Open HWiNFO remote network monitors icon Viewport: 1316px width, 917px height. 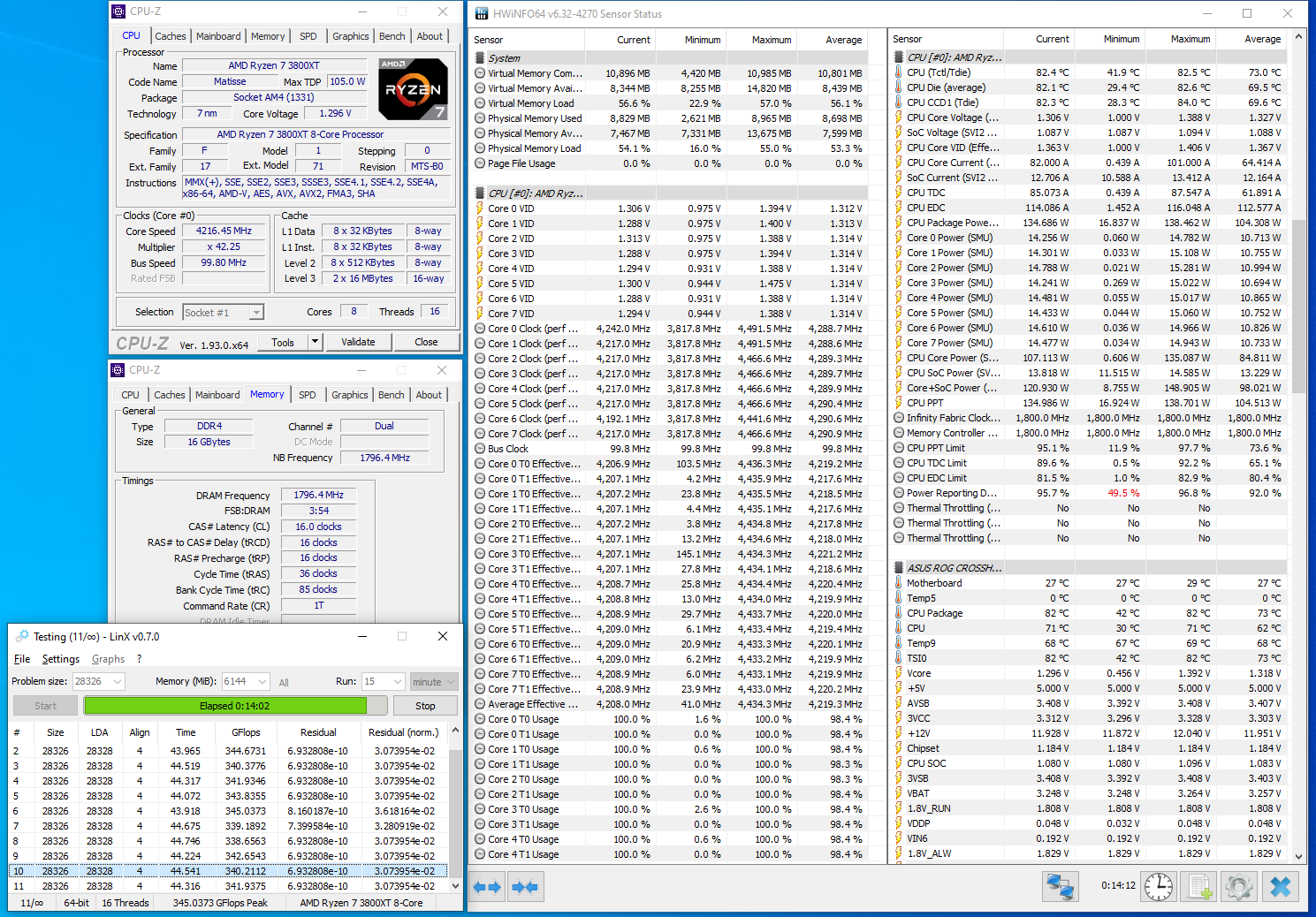point(1060,886)
